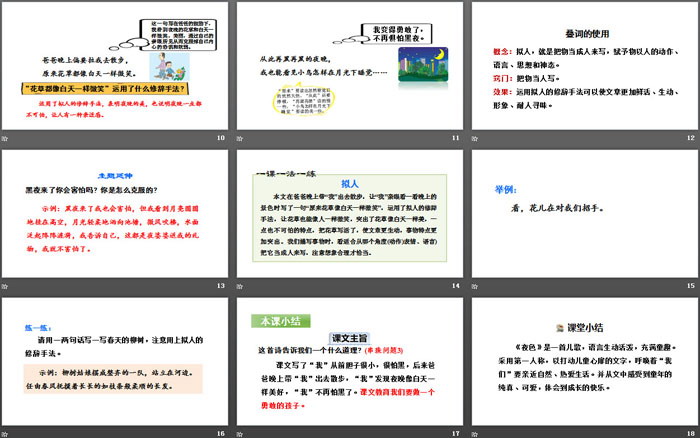
Task: Click slide number 13 label
Action: [x=221, y=286]
